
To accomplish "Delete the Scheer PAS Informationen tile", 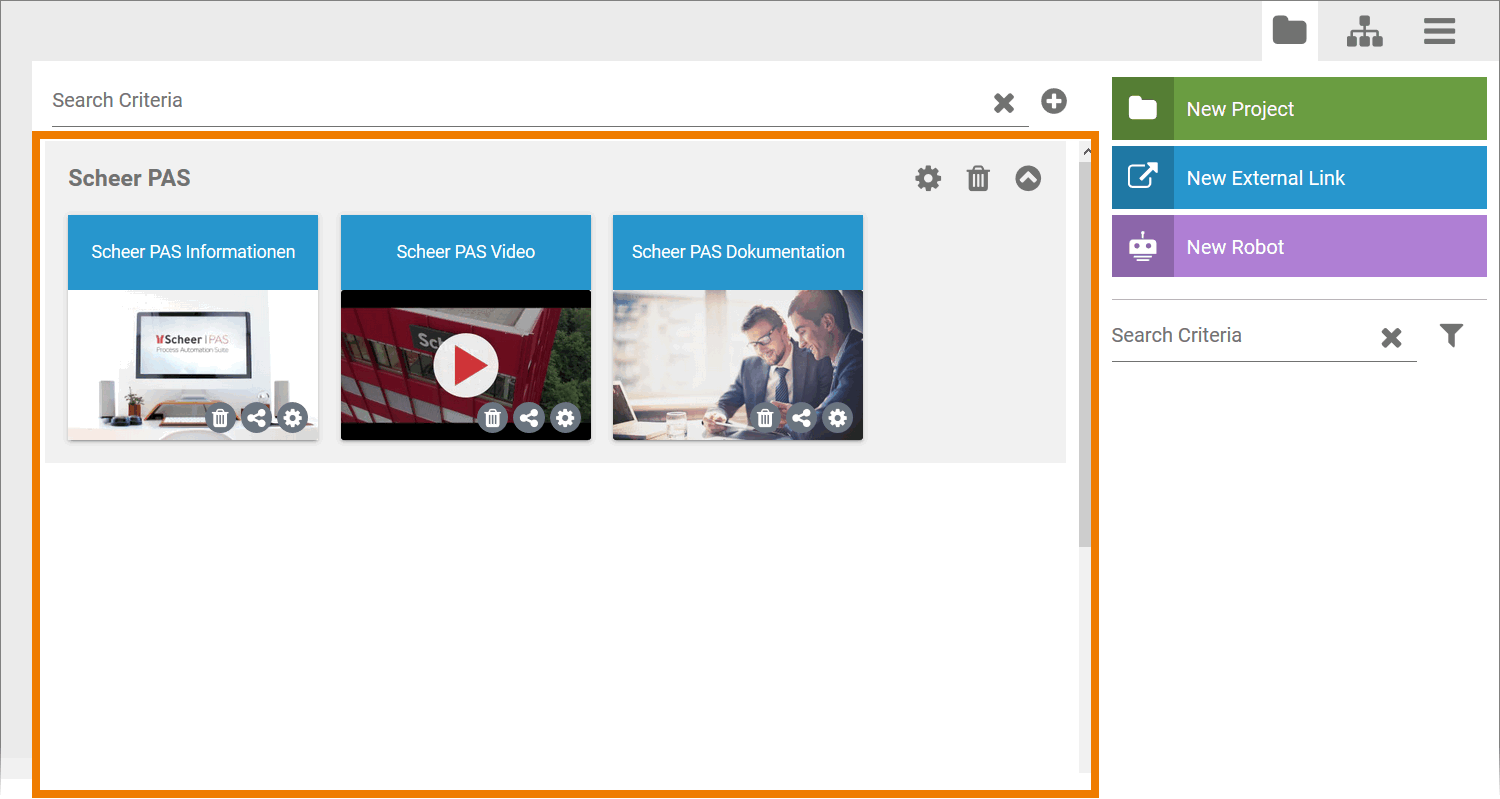I will [x=221, y=418].
